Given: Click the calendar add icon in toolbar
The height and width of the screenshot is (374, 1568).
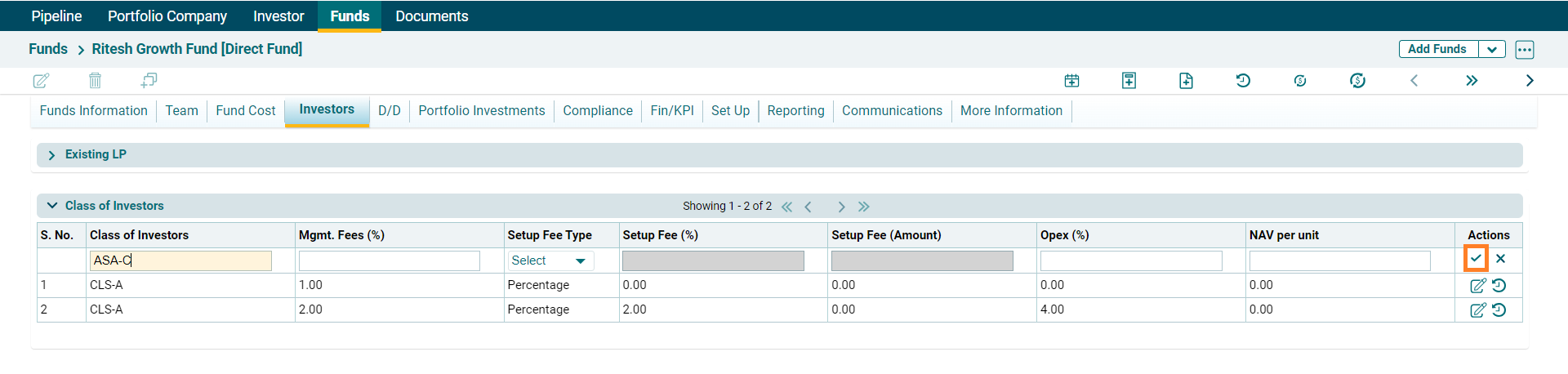Looking at the screenshot, I should click(1071, 80).
